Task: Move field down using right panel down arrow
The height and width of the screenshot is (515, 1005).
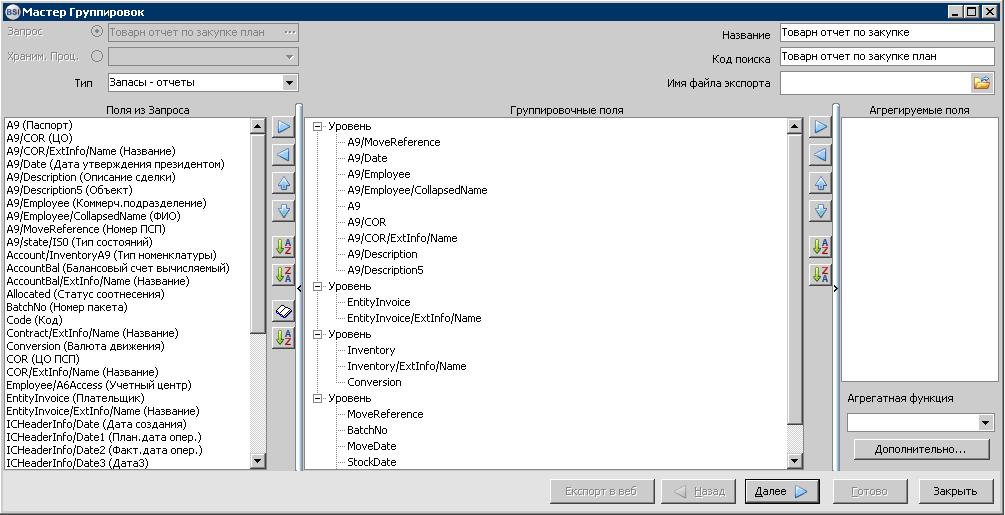Action: (820, 211)
